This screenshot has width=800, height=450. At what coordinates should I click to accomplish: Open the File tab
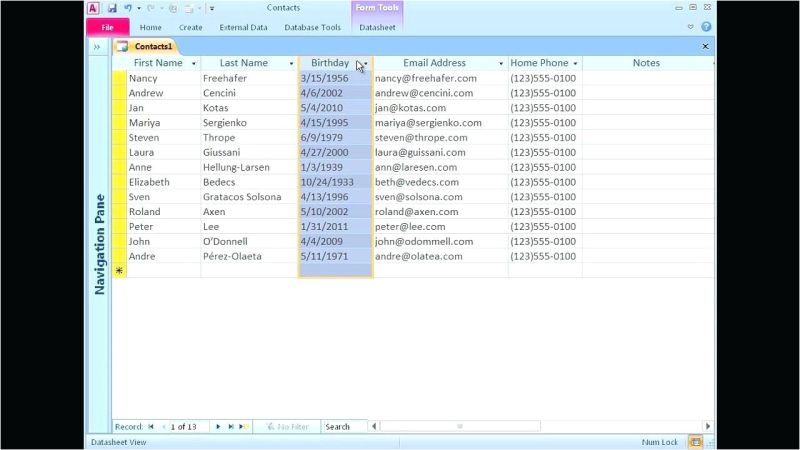click(108, 27)
